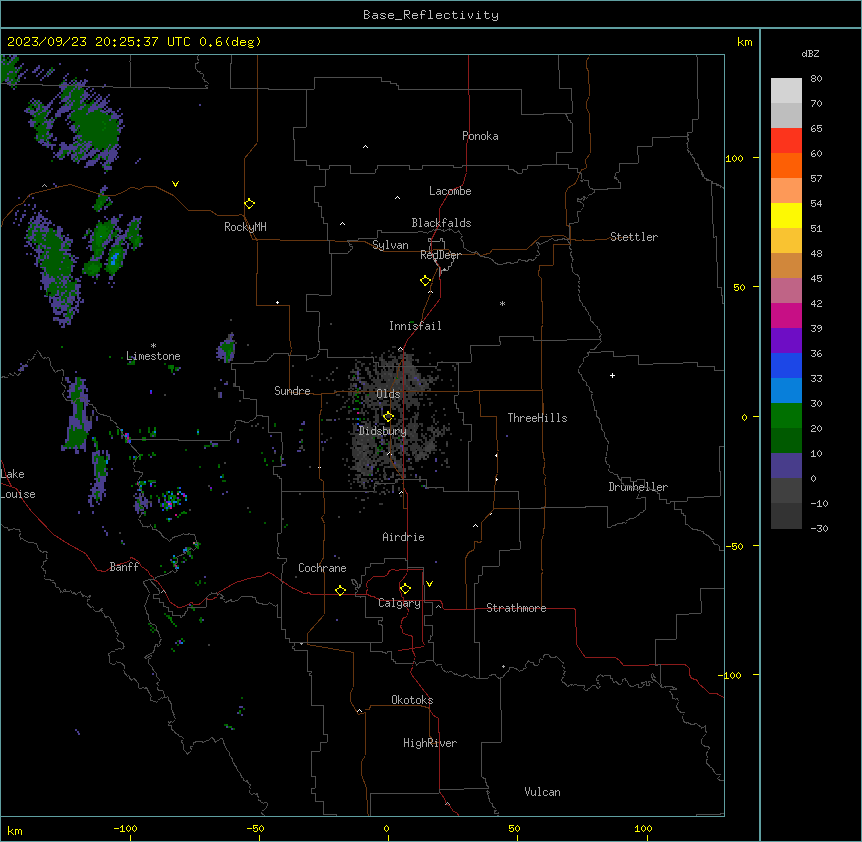
Task: Click the yellow marker near Cochrane
Action: [x=340, y=590]
